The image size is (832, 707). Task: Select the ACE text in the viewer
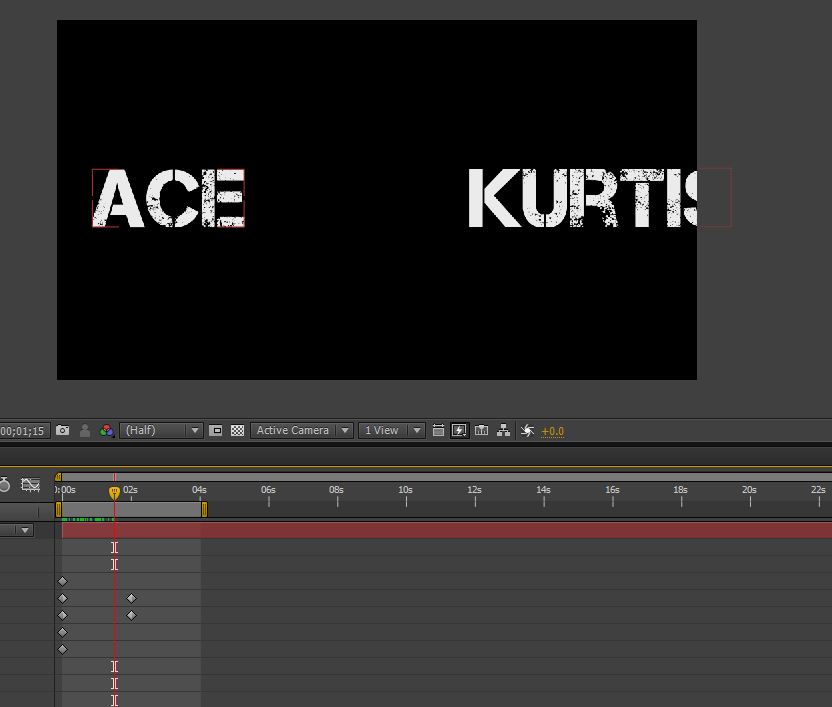169,198
